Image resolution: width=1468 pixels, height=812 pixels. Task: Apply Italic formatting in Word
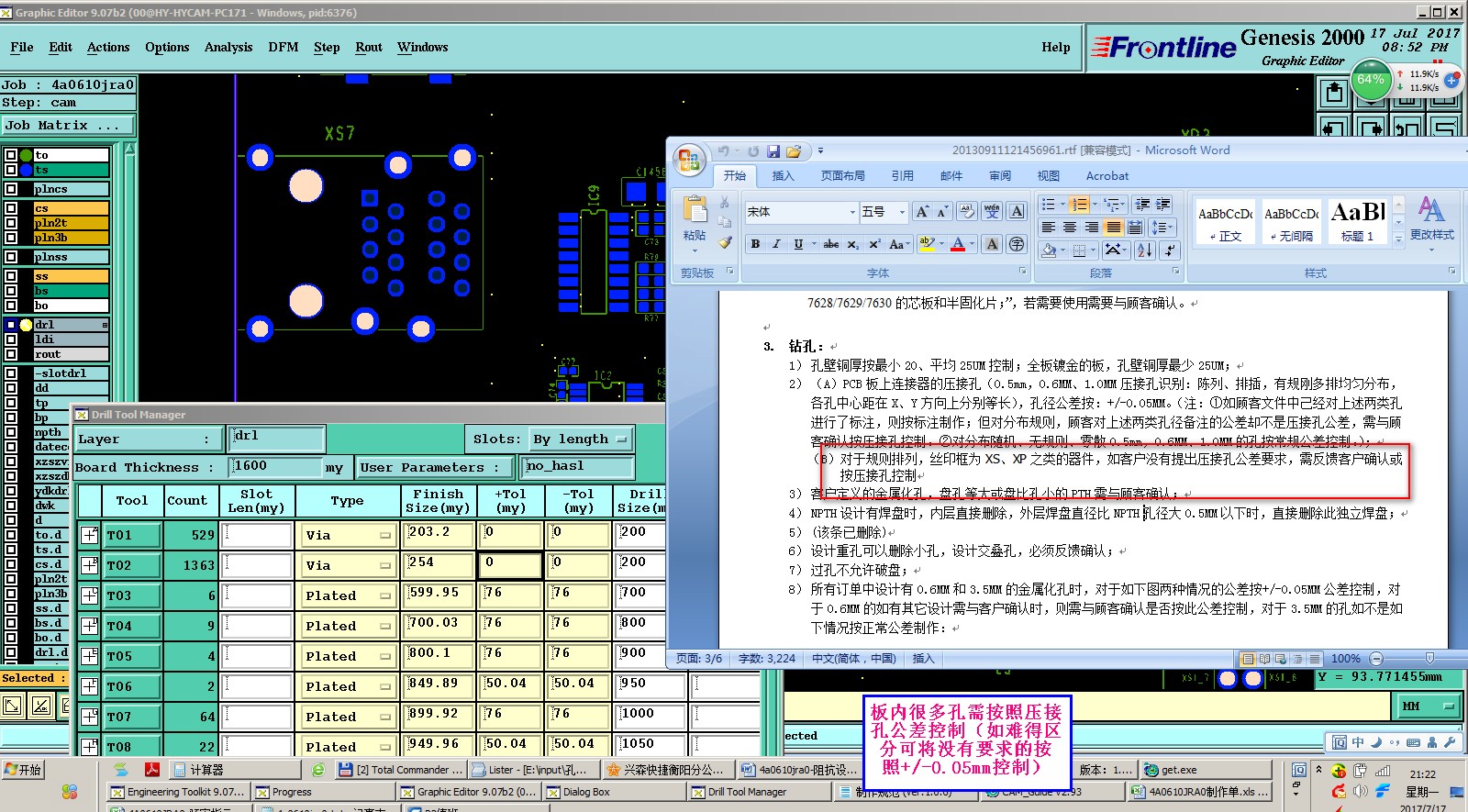click(776, 244)
